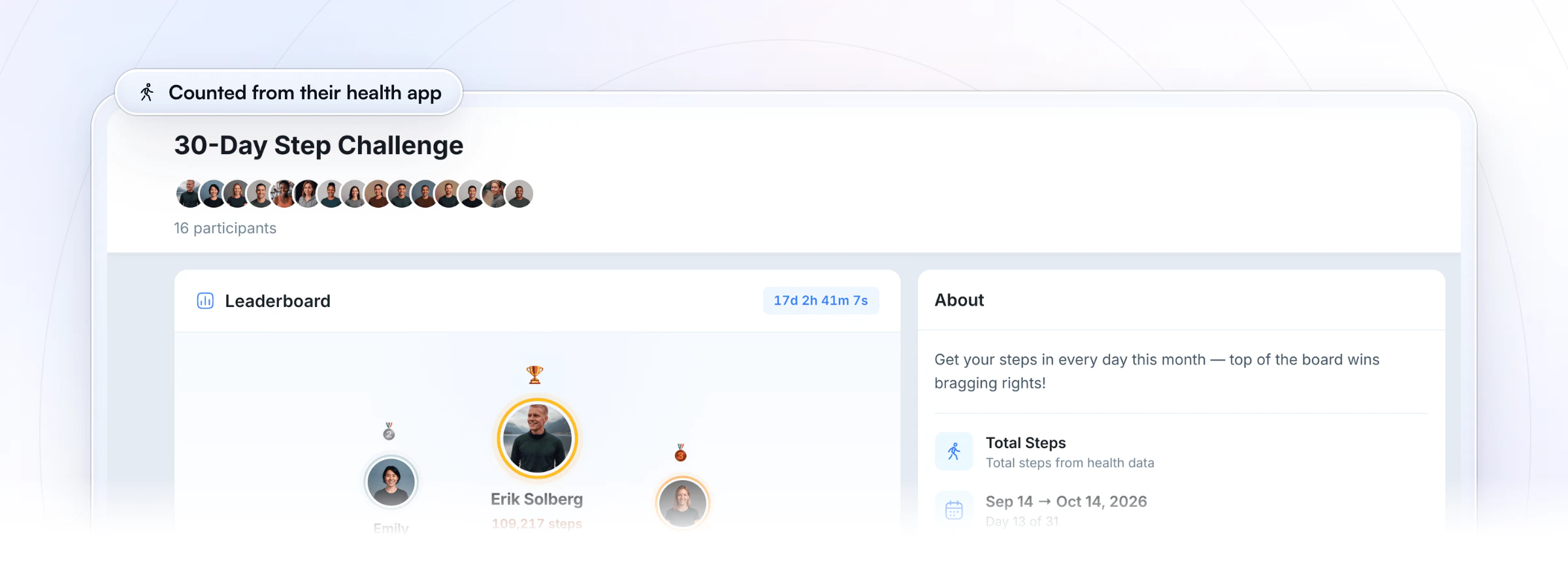Click the last participant avatar in the row

[x=519, y=194]
